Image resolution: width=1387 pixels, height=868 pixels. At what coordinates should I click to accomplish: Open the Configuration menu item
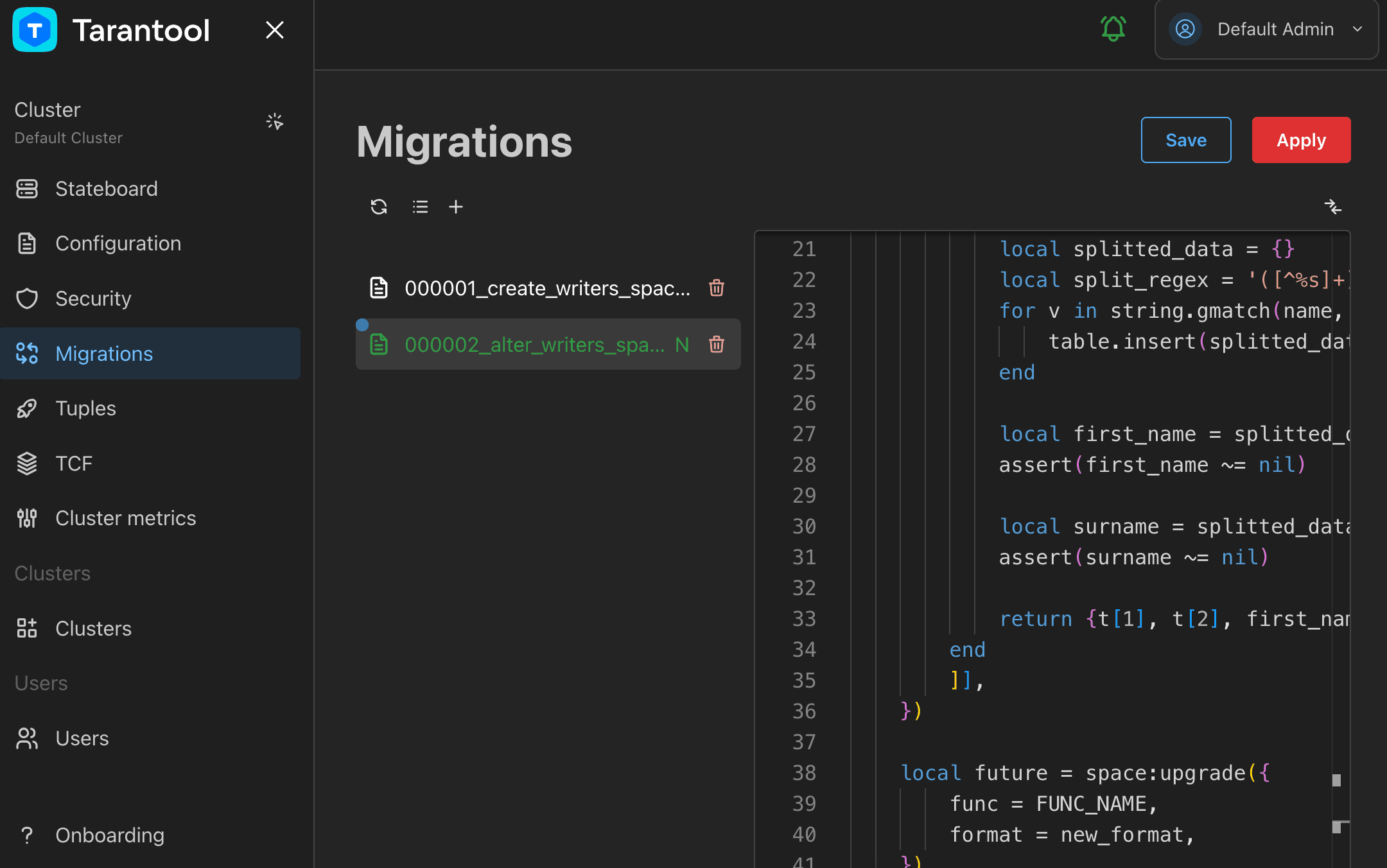pyautogui.click(x=150, y=243)
